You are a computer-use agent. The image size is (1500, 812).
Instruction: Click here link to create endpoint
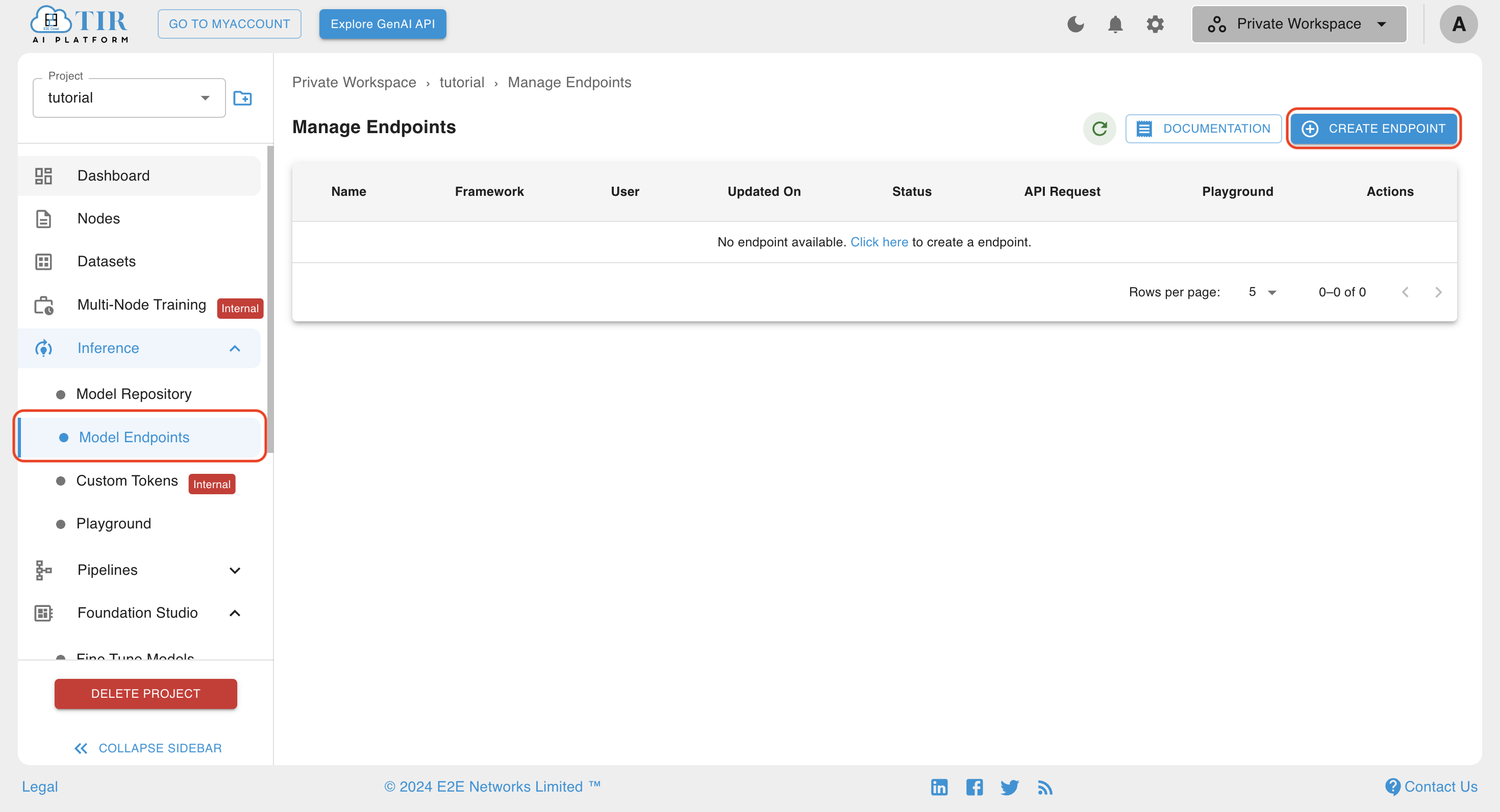click(x=878, y=241)
